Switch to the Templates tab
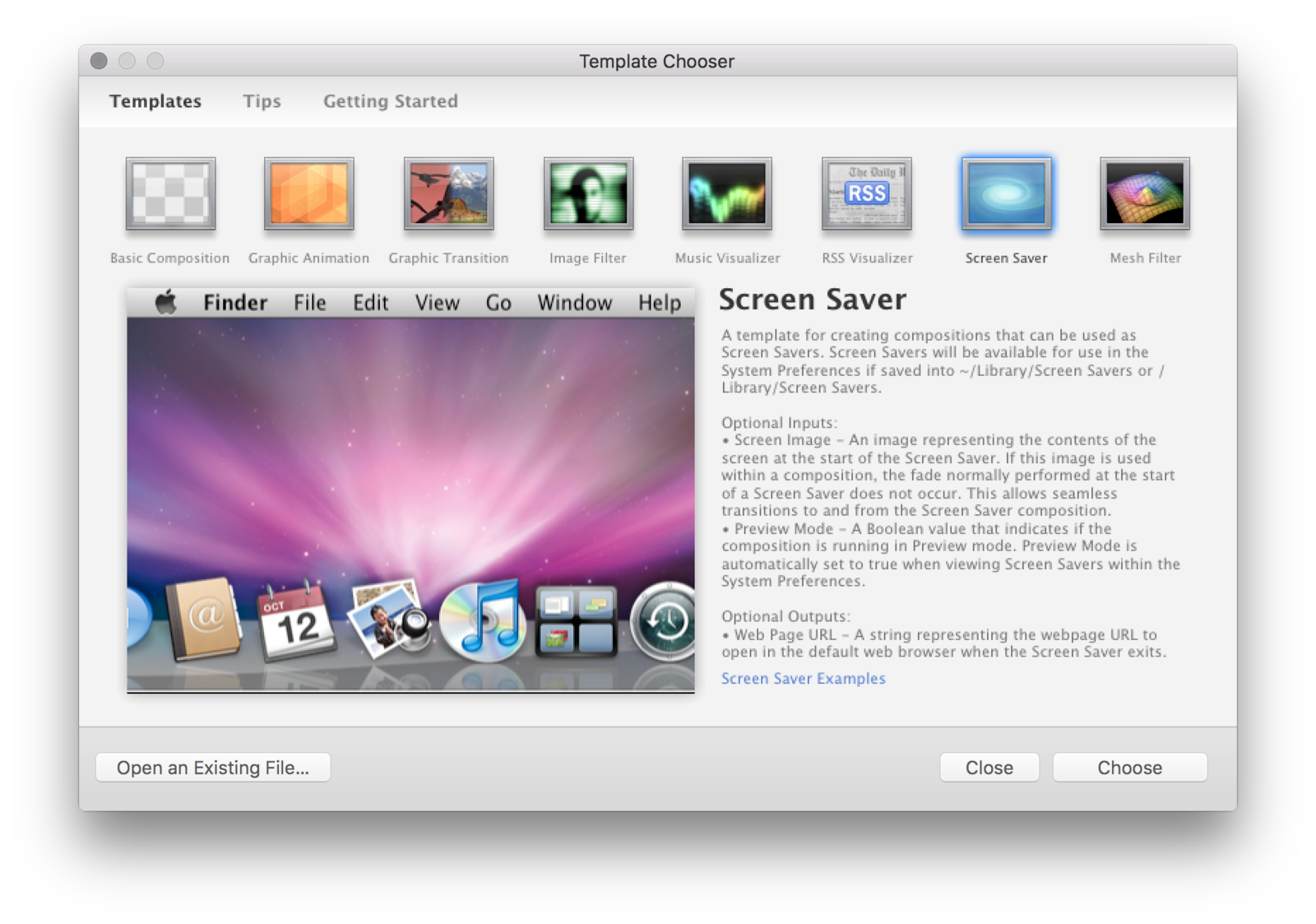 click(x=155, y=101)
